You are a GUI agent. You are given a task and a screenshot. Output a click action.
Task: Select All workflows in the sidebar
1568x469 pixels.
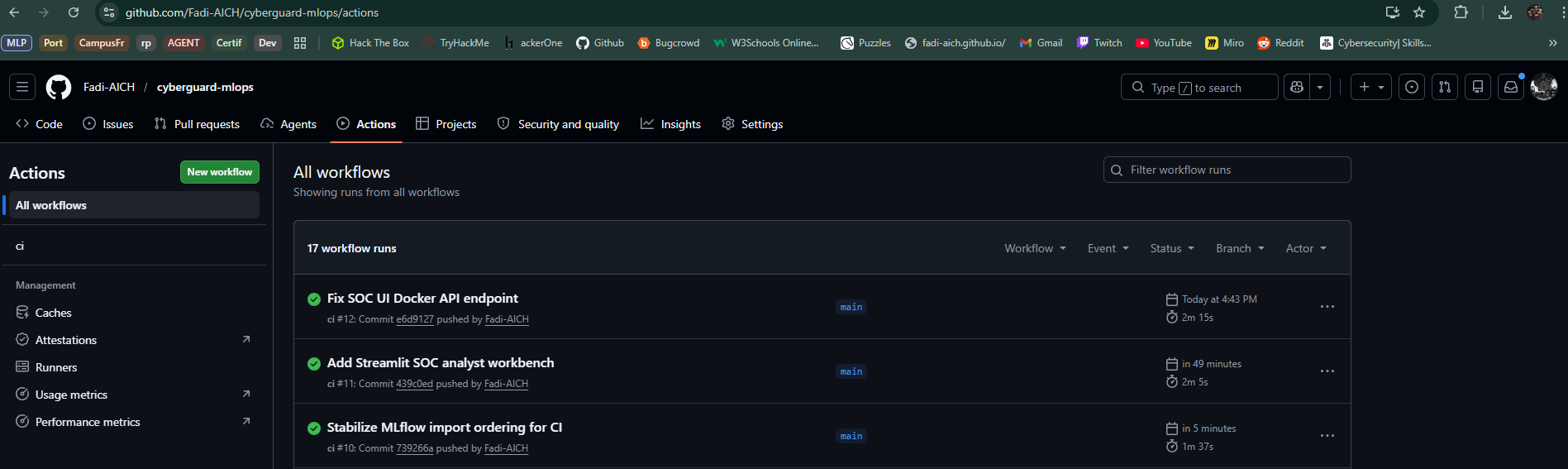pyautogui.click(x=132, y=205)
